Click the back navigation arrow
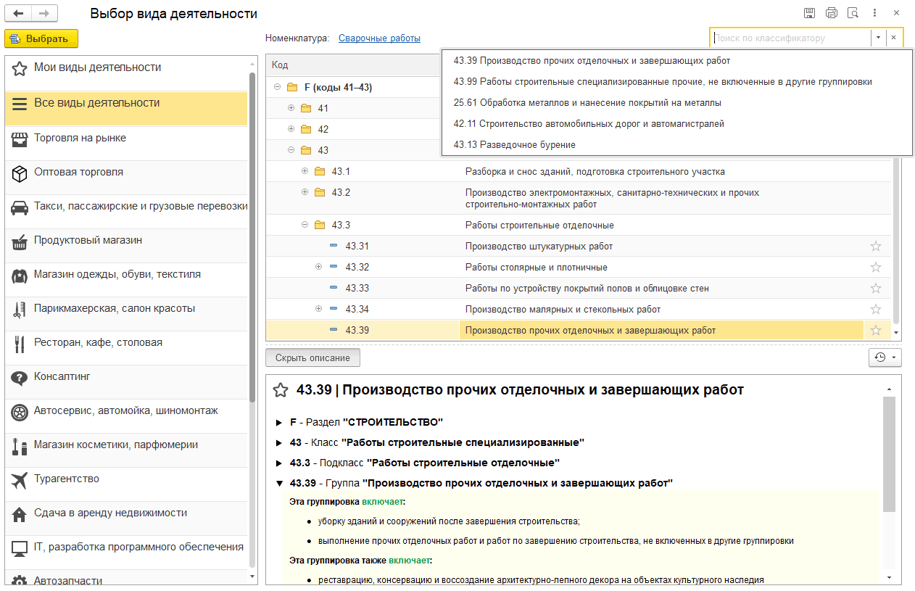 pyautogui.click(x=19, y=14)
